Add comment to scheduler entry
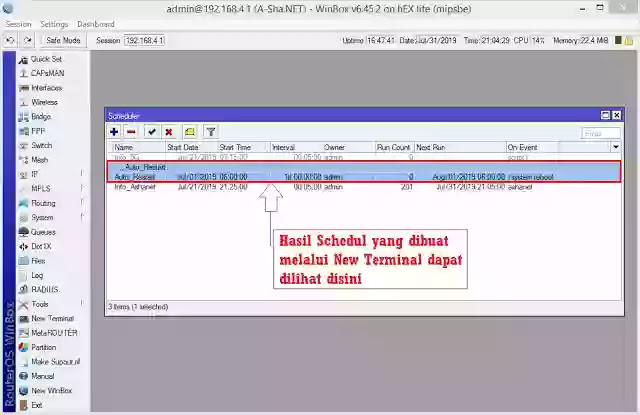The height and width of the screenshot is (415, 640). coord(190,132)
